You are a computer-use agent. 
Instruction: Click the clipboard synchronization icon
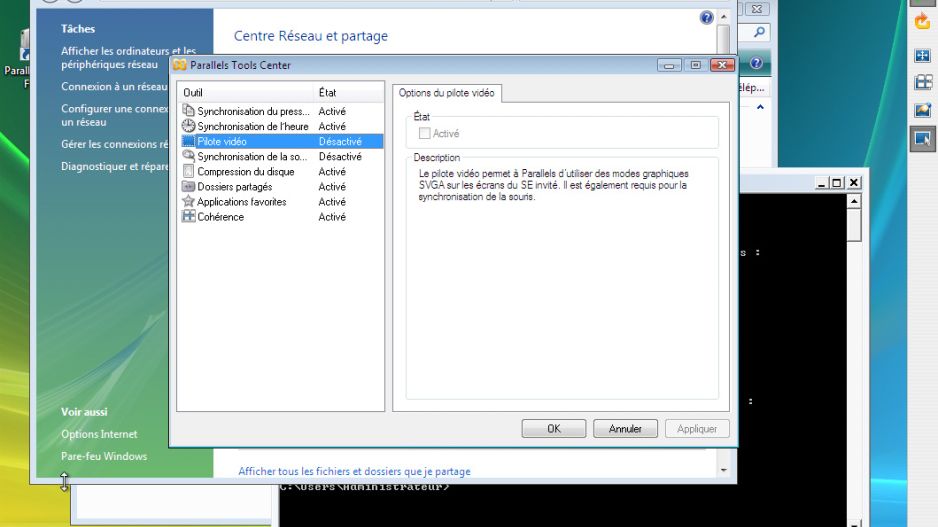point(188,111)
